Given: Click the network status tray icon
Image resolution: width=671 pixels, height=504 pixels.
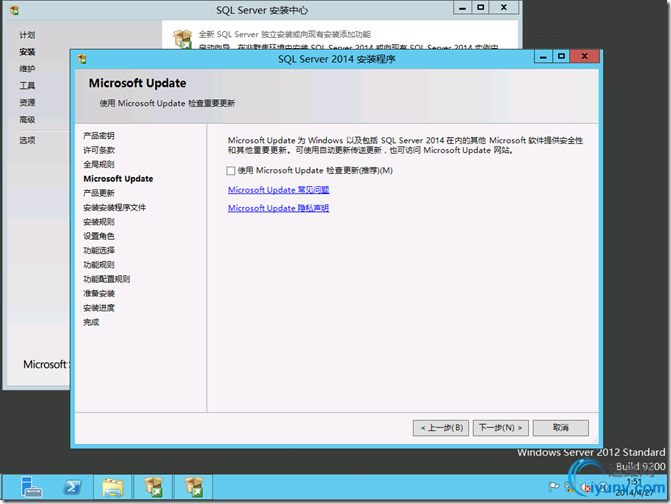Looking at the screenshot, I should tap(570, 487).
